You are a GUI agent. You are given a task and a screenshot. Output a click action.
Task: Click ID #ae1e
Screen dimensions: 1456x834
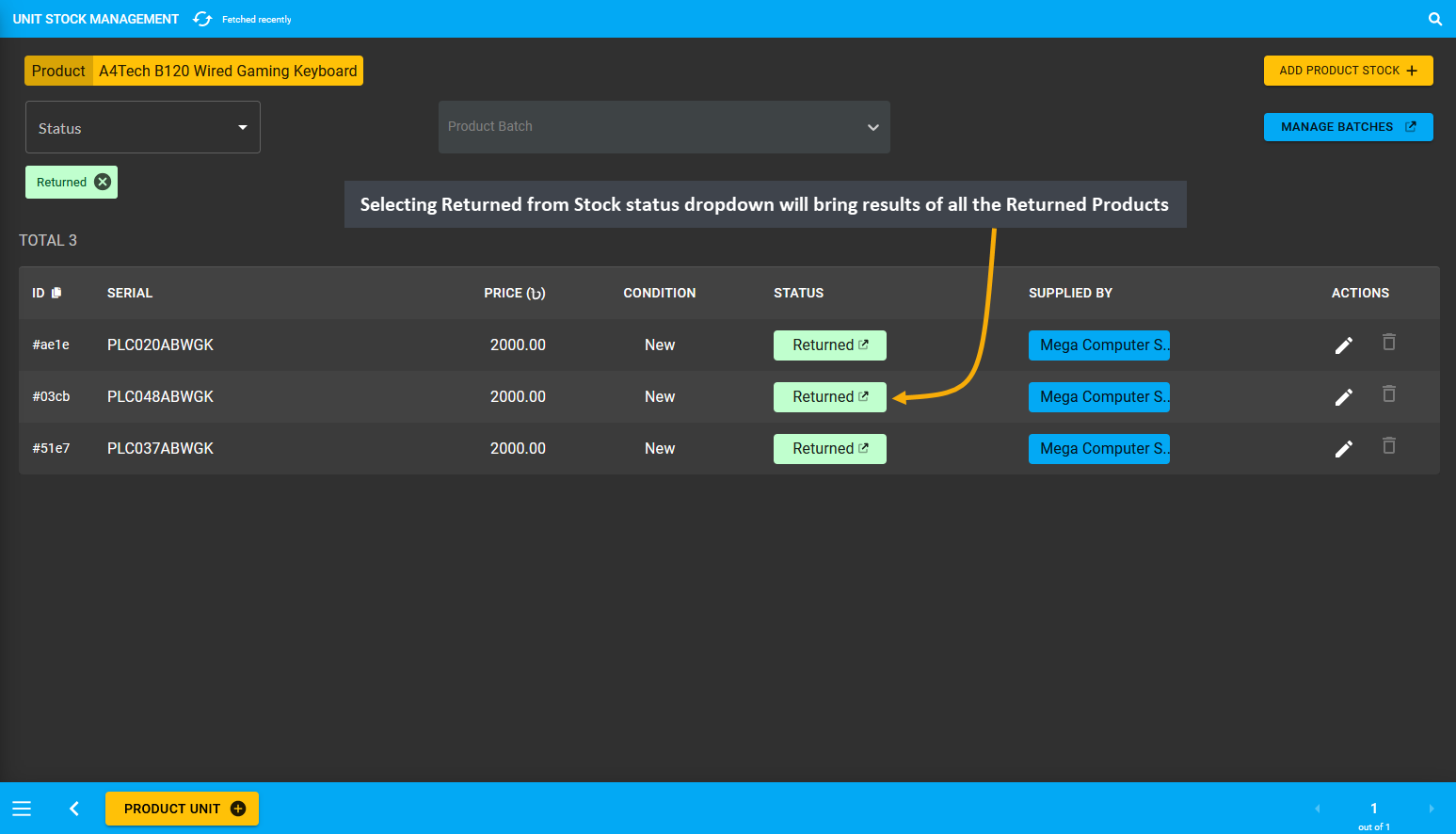[x=51, y=345]
